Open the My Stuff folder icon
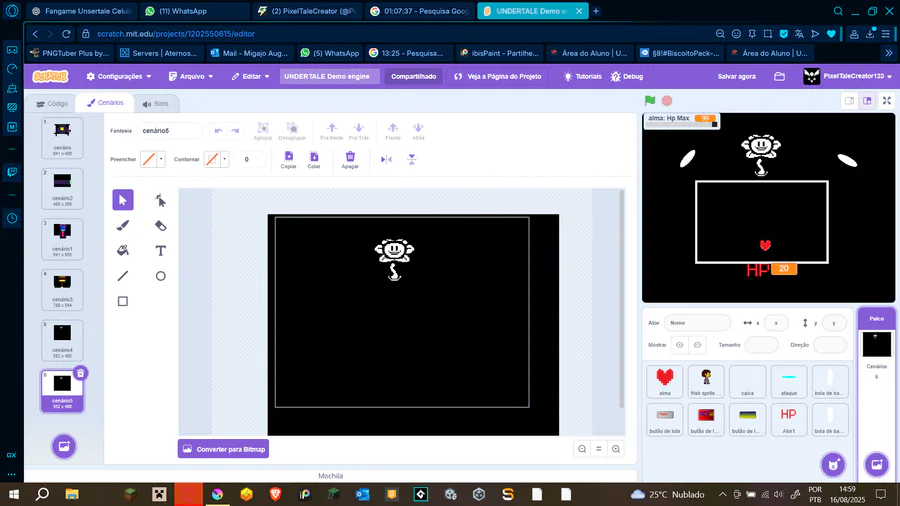This screenshot has width=900, height=506. [x=779, y=76]
